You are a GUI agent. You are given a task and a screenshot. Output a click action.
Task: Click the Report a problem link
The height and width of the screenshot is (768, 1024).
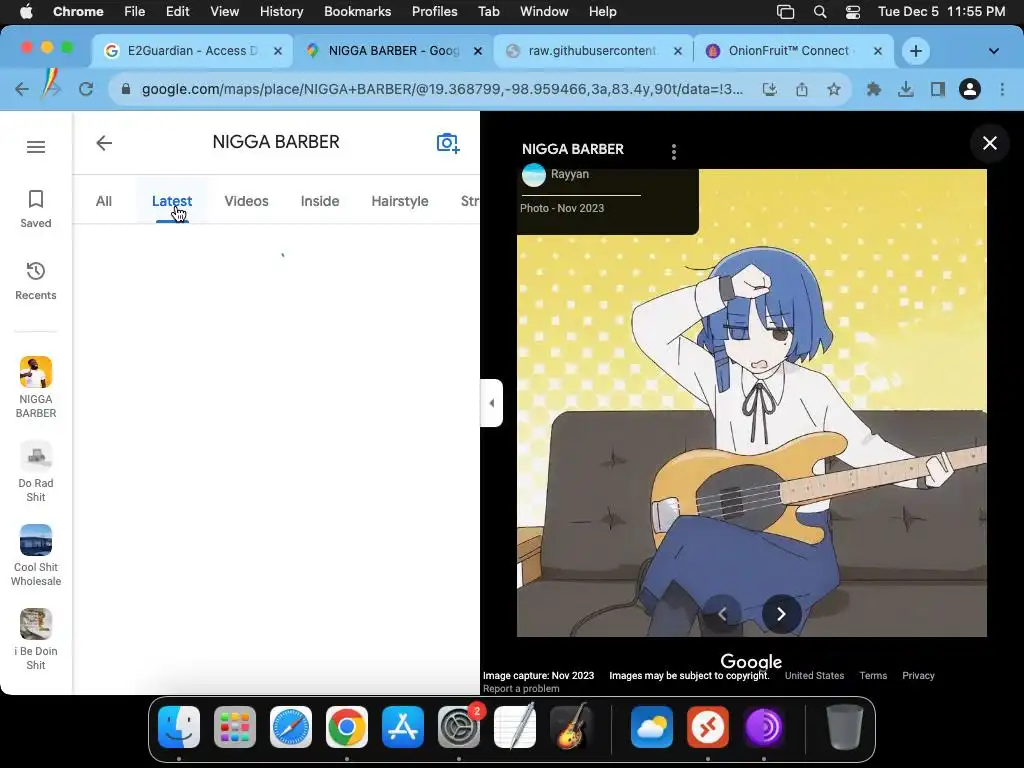point(521,688)
